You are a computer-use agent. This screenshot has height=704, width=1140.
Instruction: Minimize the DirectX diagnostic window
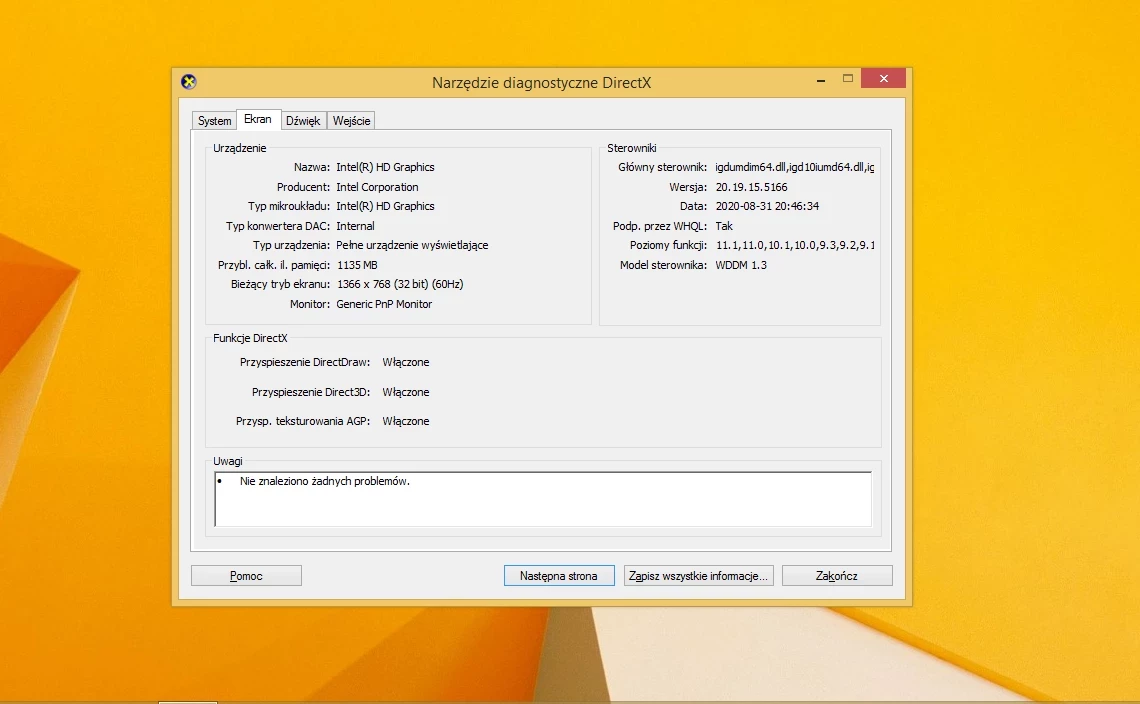point(821,79)
